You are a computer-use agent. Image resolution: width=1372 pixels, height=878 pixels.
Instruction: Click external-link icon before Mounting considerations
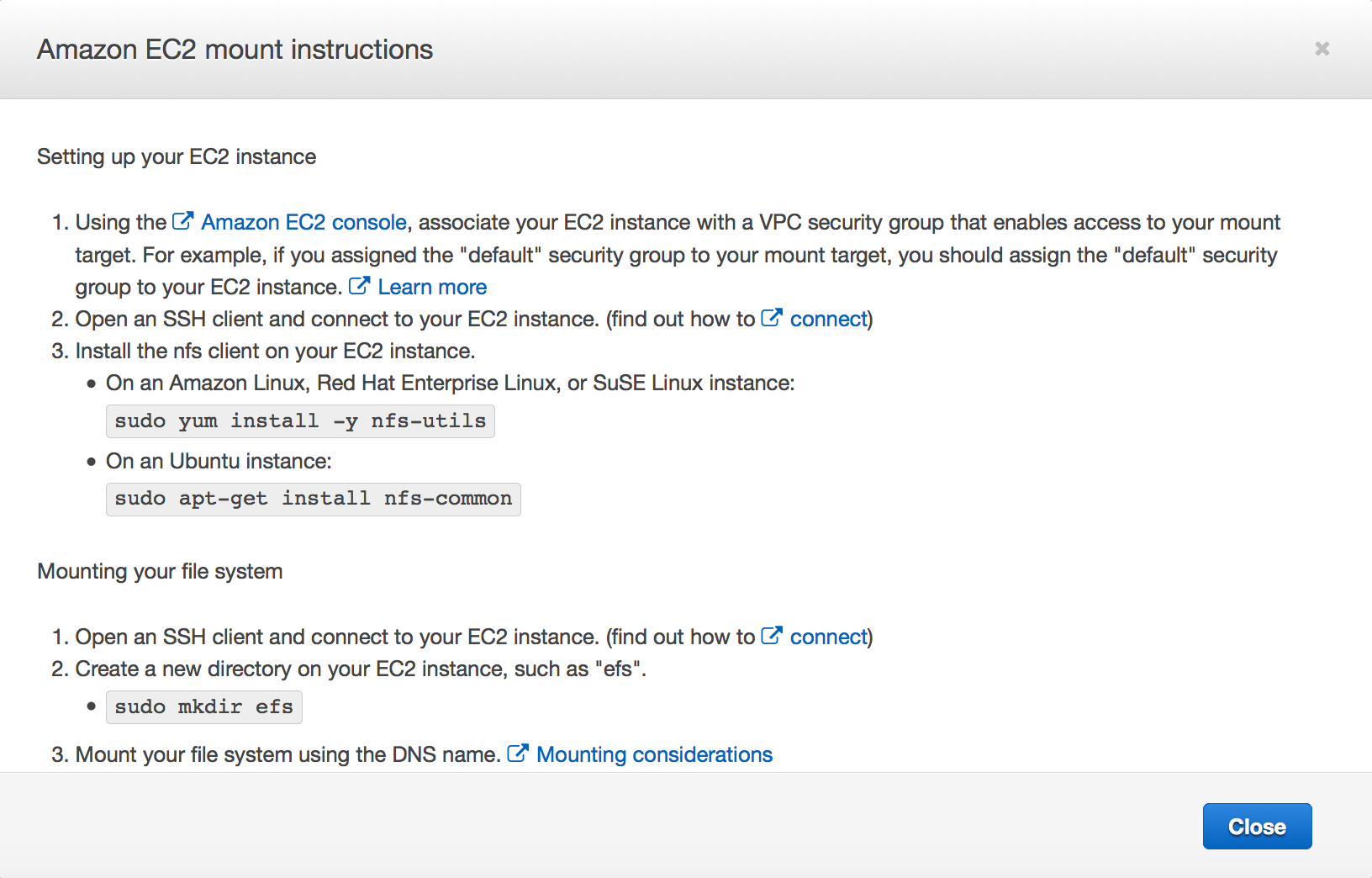point(518,754)
